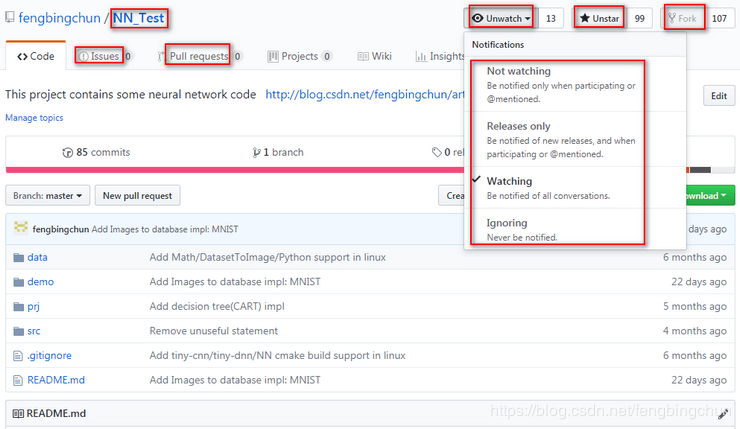The image size is (740, 429).
Task: Switch to the Code tab
Action: point(36,56)
